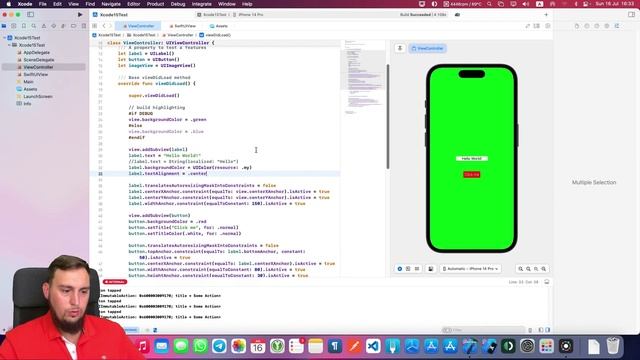This screenshot has width=640, height=360.
Task: Select Live preview mode button
Action: [400, 269]
